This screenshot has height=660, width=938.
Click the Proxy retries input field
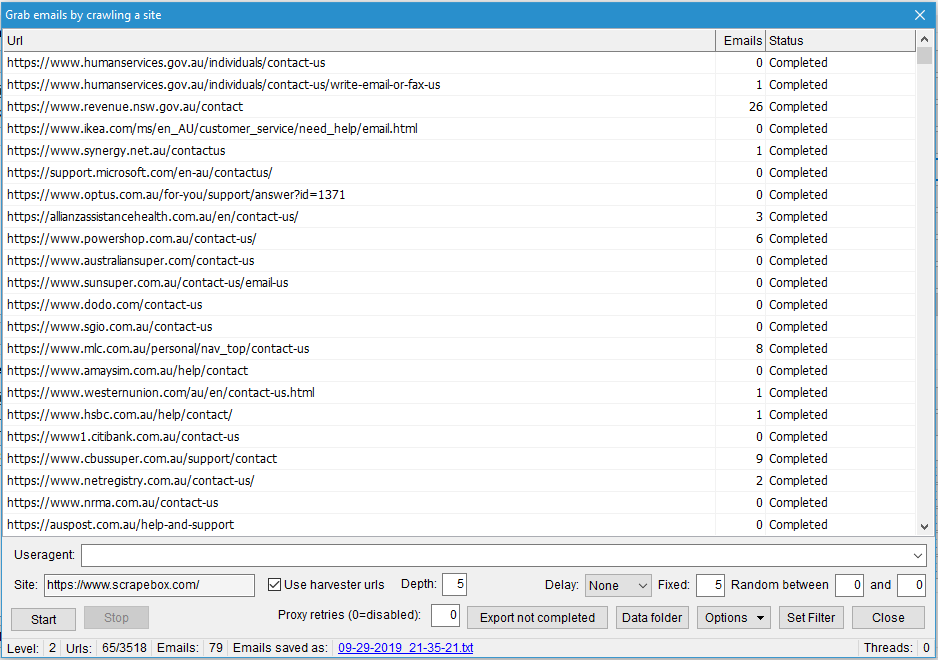coord(445,615)
